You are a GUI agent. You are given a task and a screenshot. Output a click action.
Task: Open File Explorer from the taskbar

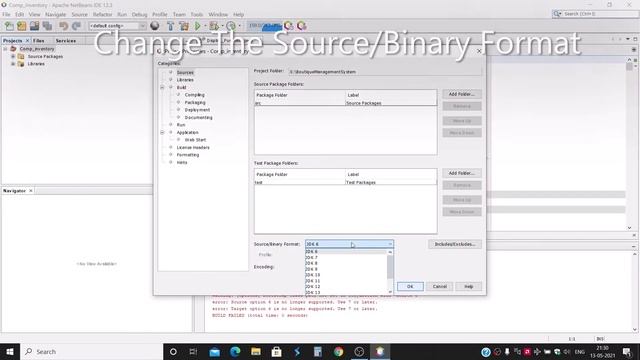pos(256,351)
